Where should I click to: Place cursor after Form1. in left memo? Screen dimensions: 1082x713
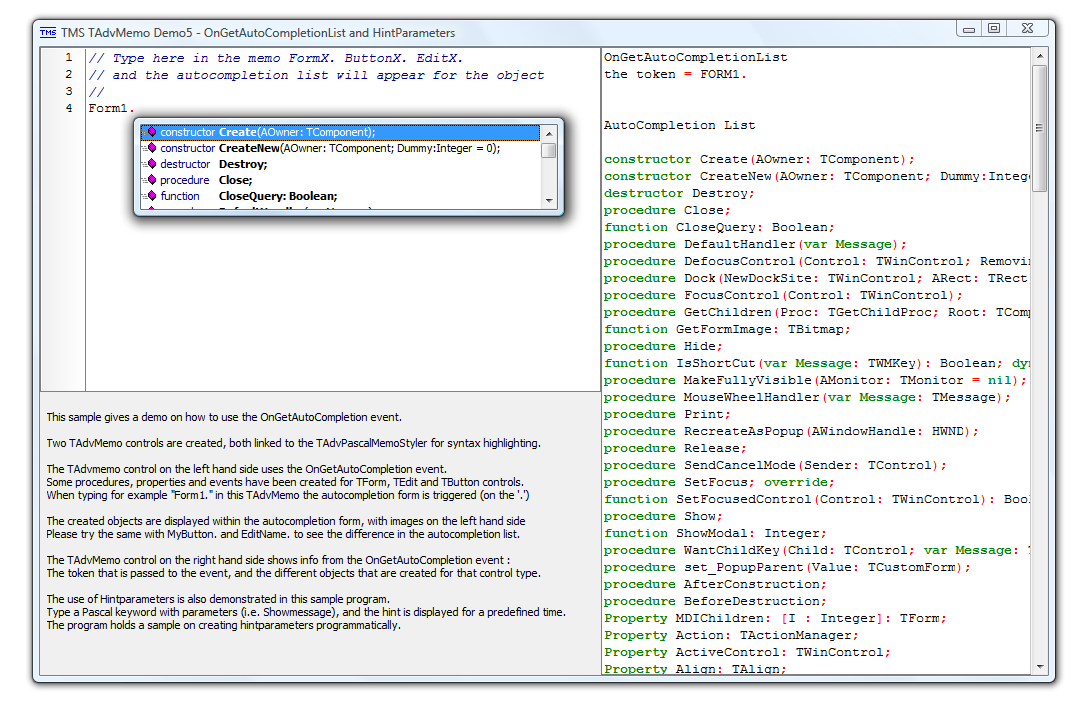(136, 108)
